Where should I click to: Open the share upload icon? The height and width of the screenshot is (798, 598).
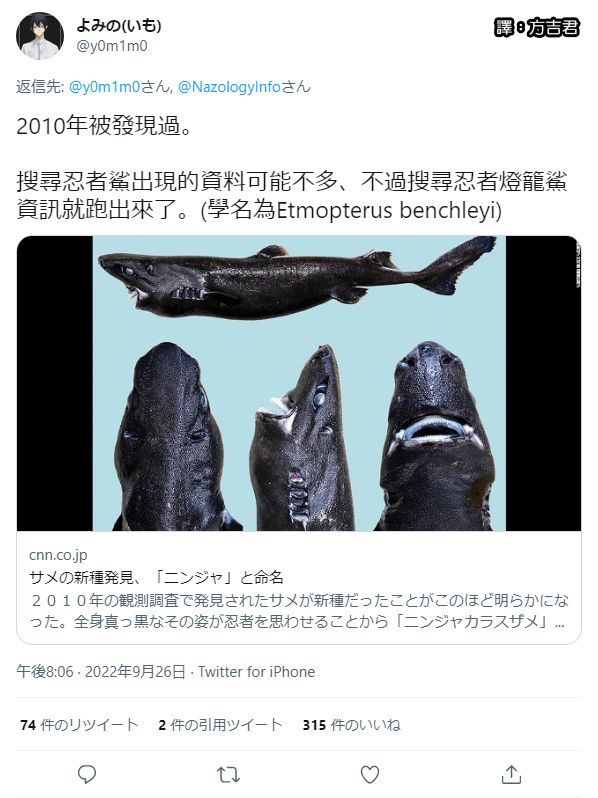511,774
